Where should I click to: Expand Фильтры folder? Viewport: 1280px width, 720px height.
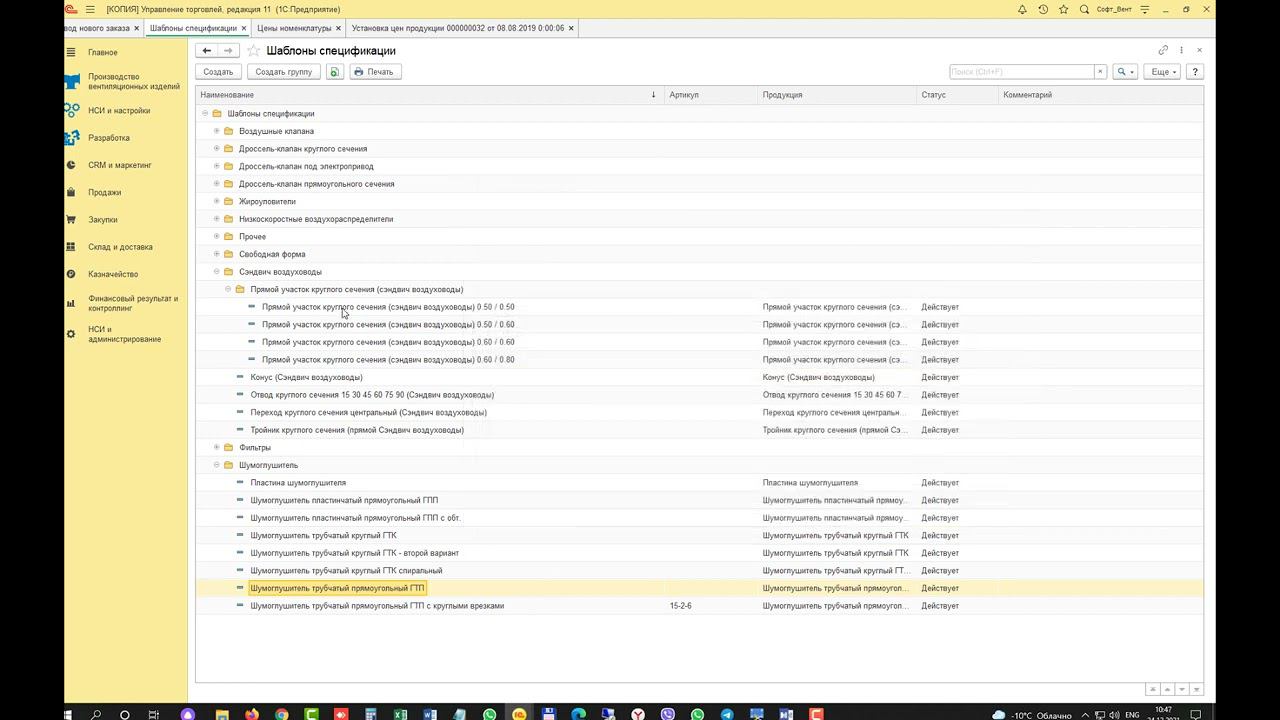216,447
